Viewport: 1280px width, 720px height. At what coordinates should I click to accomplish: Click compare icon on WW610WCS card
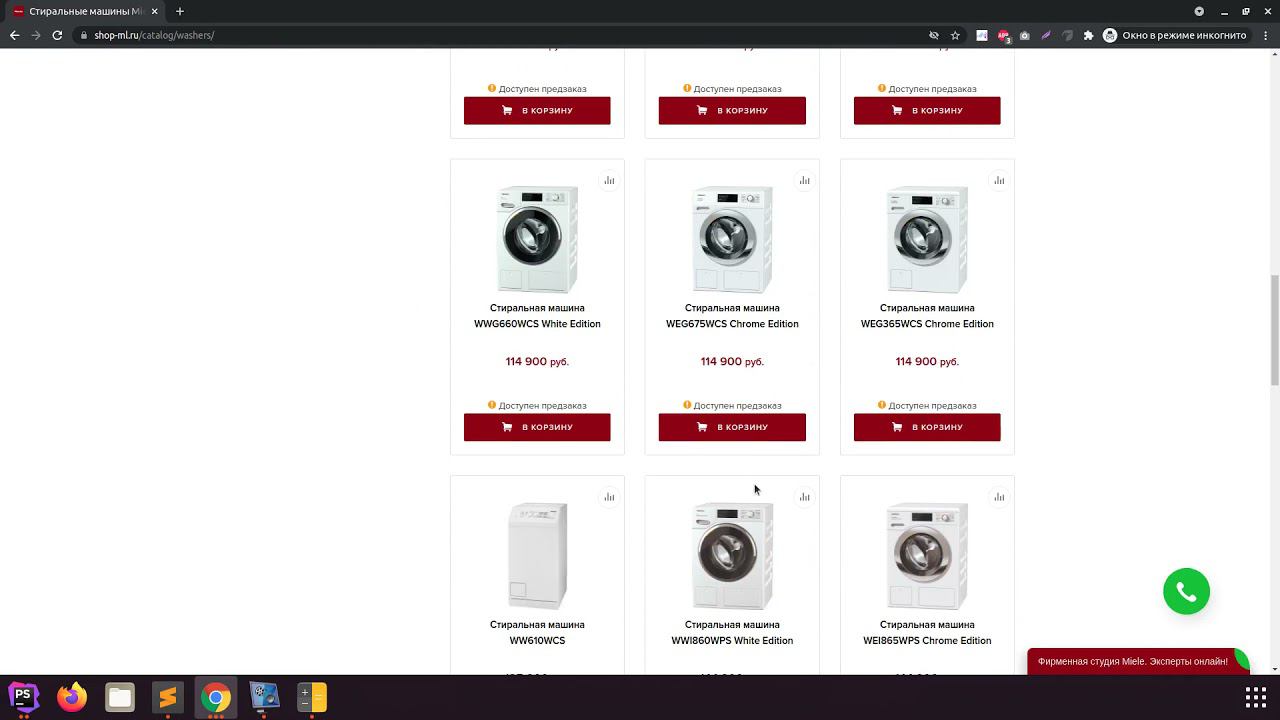pos(609,497)
